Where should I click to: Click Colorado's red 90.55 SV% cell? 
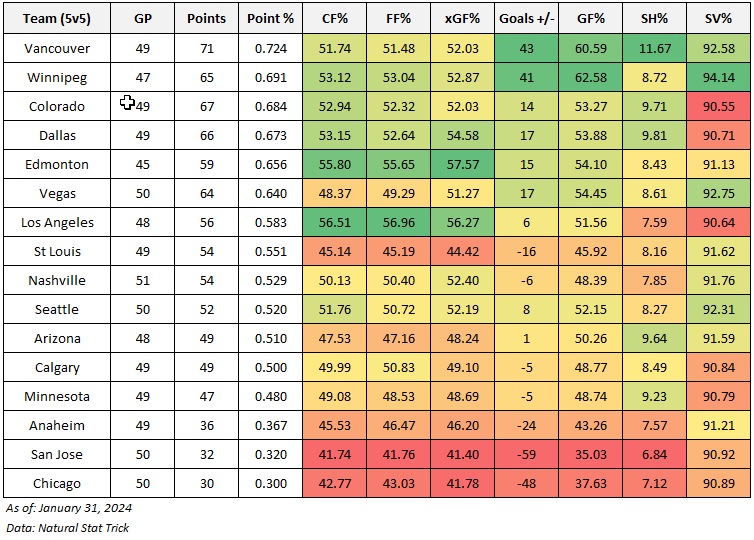click(x=719, y=106)
